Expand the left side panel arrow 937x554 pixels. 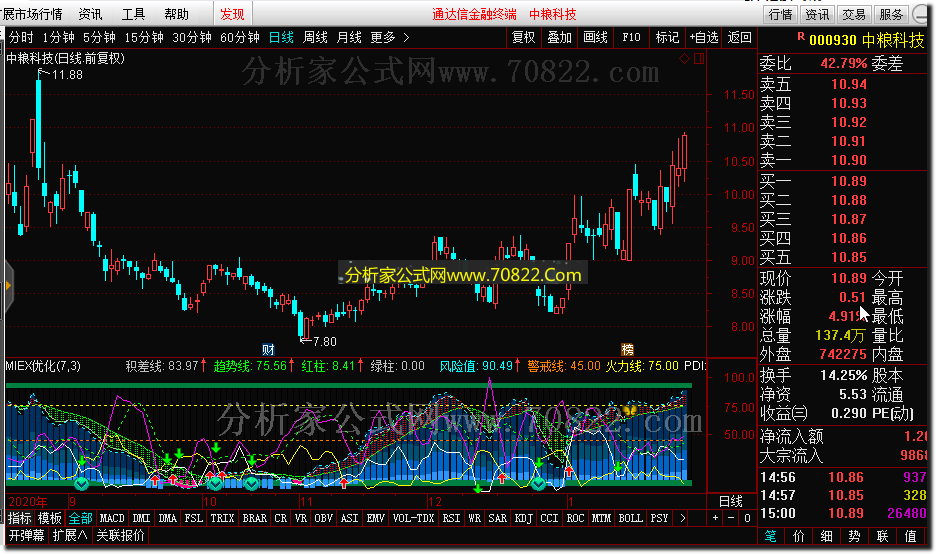[8, 286]
